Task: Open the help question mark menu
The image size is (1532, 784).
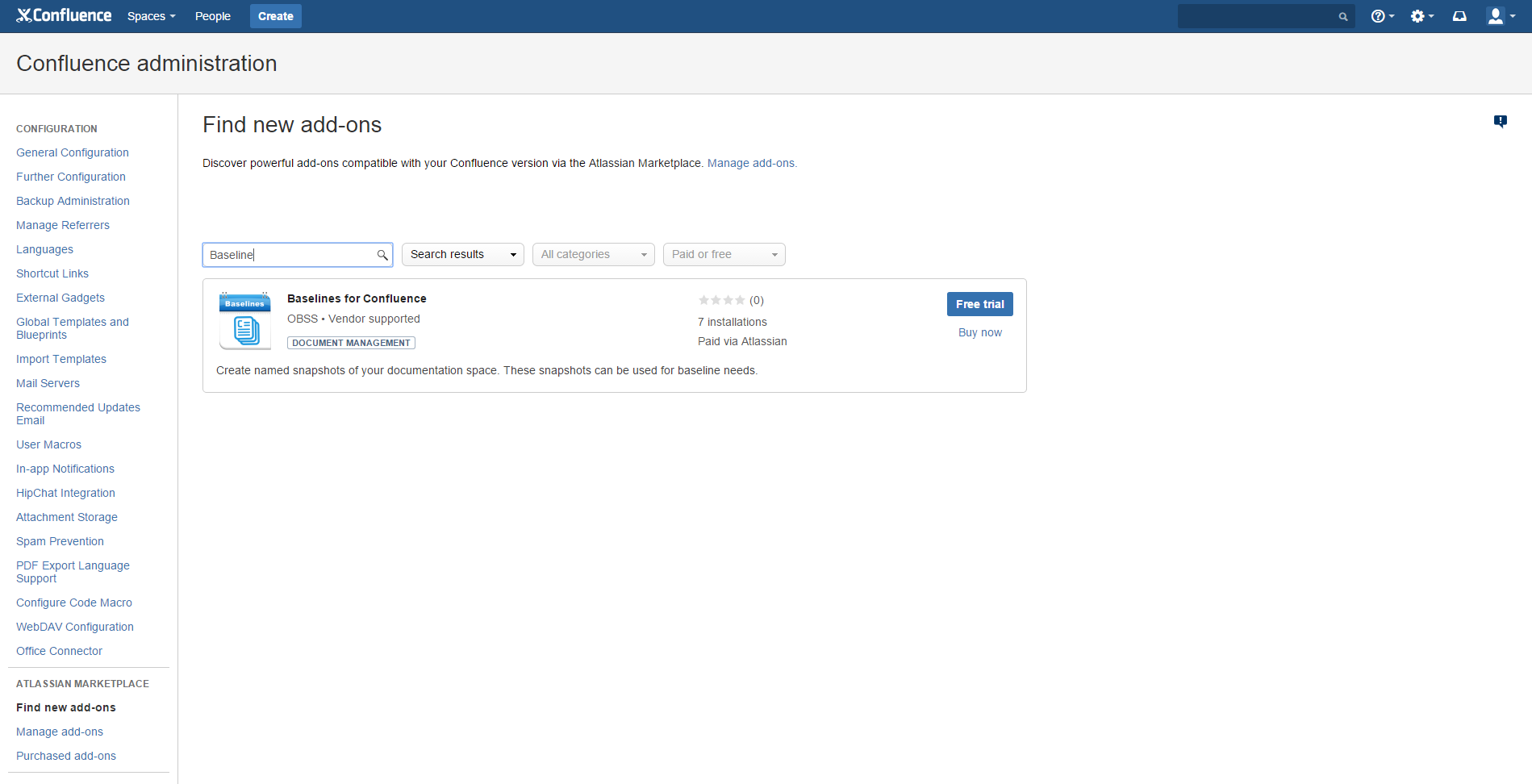Action: click(x=1381, y=16)
